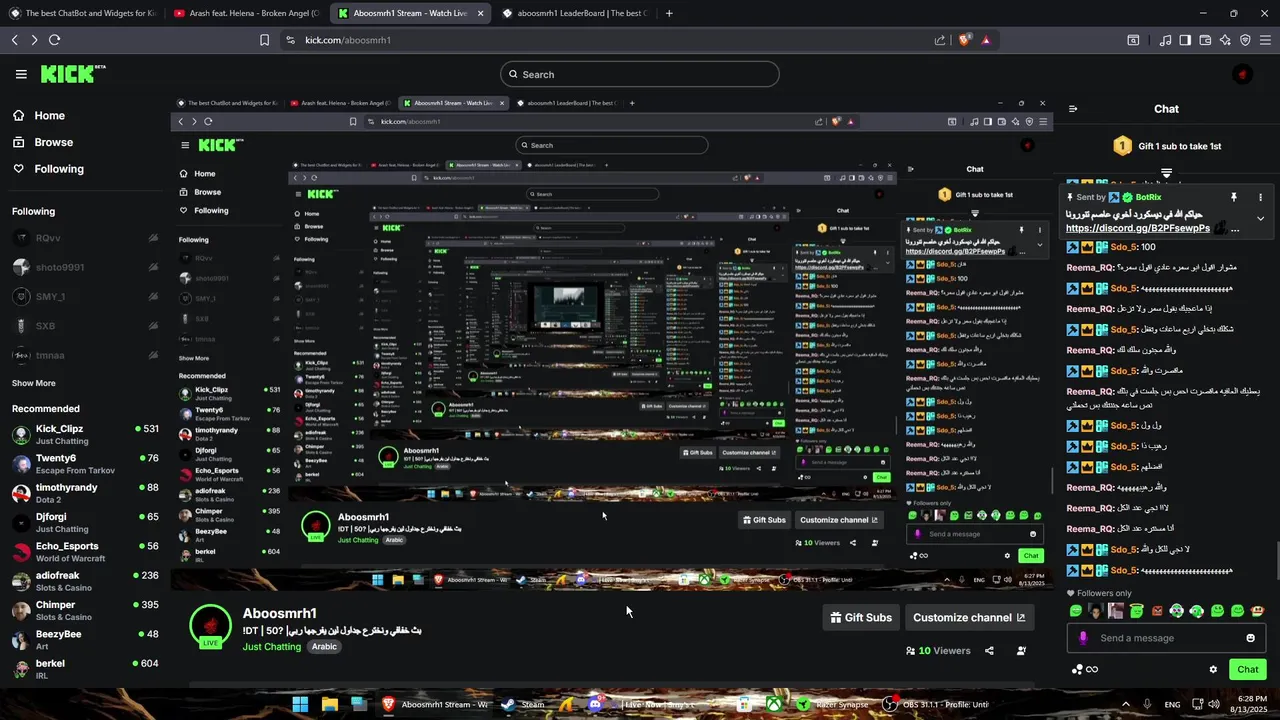Click the icon right of share stream icon
Image resolution: width=1280 pixels, height=720 pixels.
[x=1021, y=651]
